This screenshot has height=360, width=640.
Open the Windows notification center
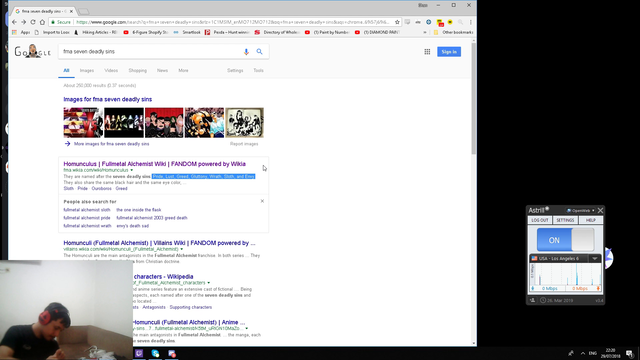pos(629,353)
